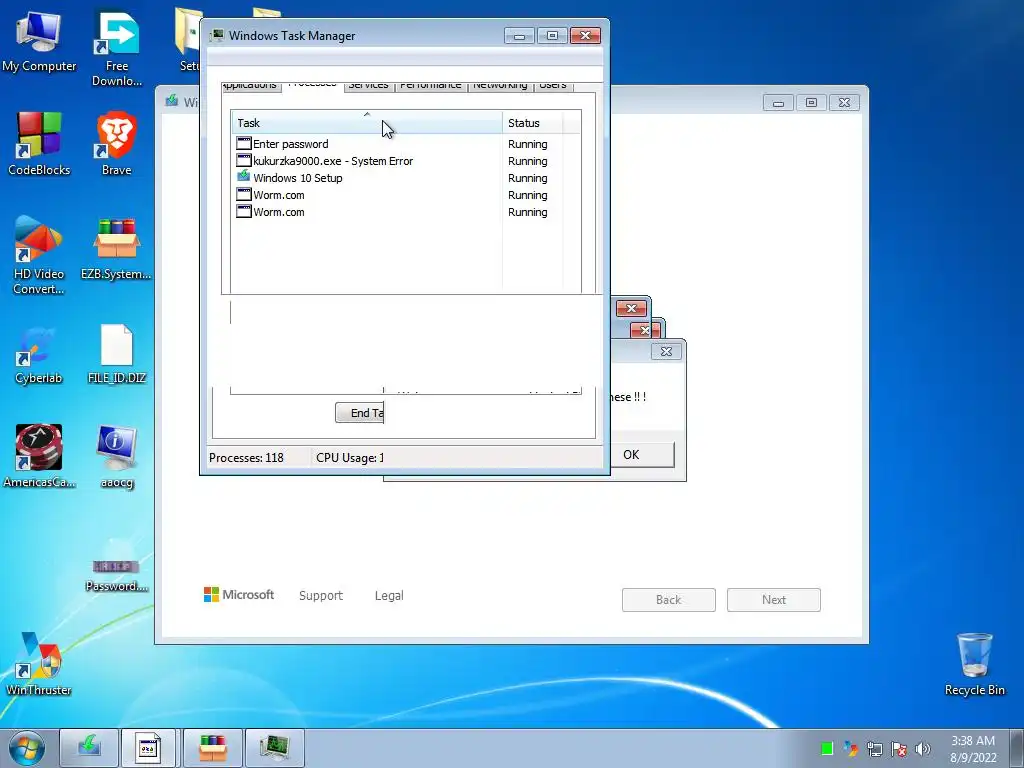The width and height of the screenshot is (1024, 768).
Task: Open the Free Download shortcut icon
Action: [x=117, y=48]
